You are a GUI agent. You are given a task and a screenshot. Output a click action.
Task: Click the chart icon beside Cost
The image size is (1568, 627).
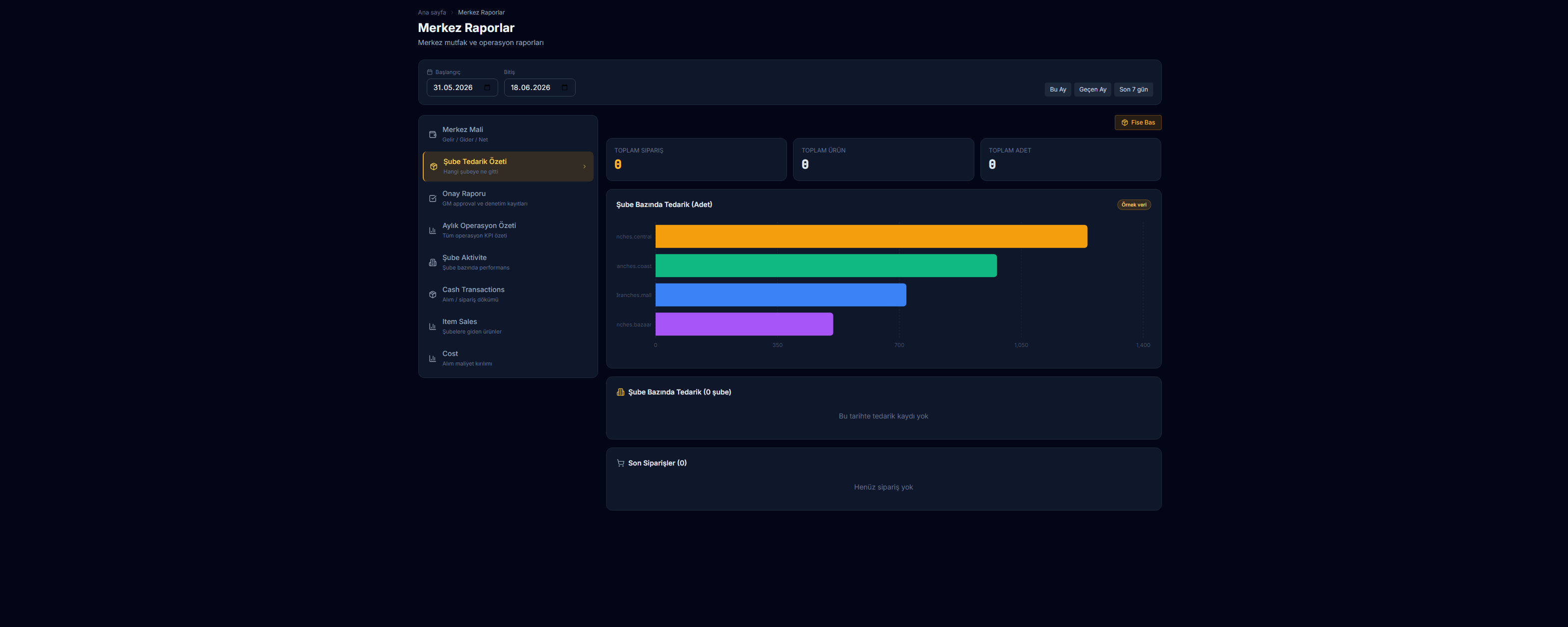[x=432, y=358]
